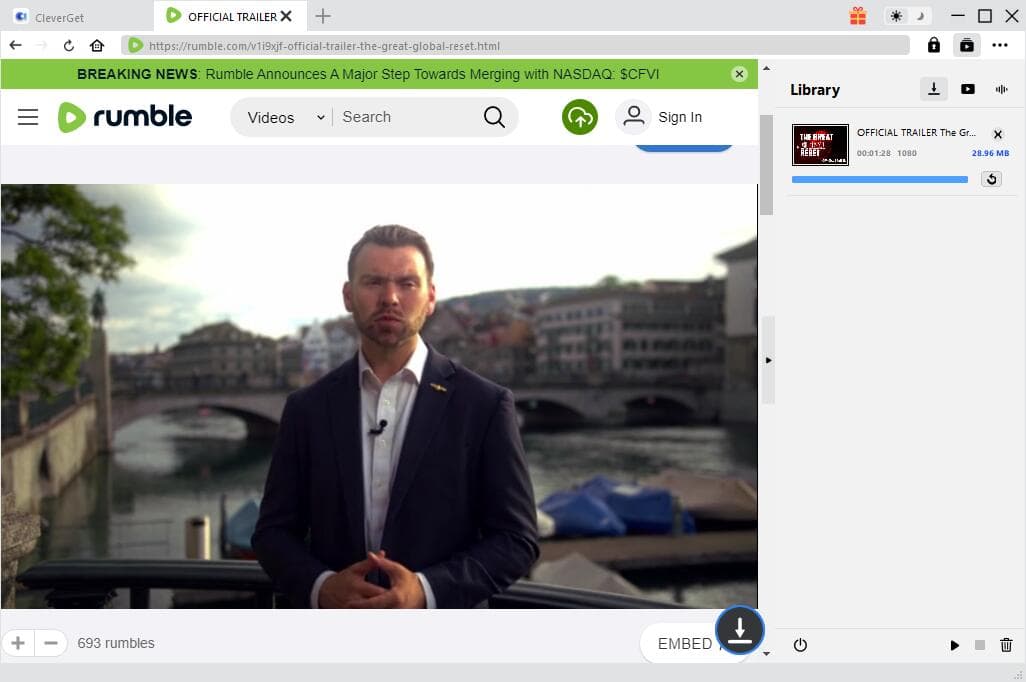The height and width of the screenshot is (682, 1026).
Task: Click the blue download progress bar
Action: [878, 179]
